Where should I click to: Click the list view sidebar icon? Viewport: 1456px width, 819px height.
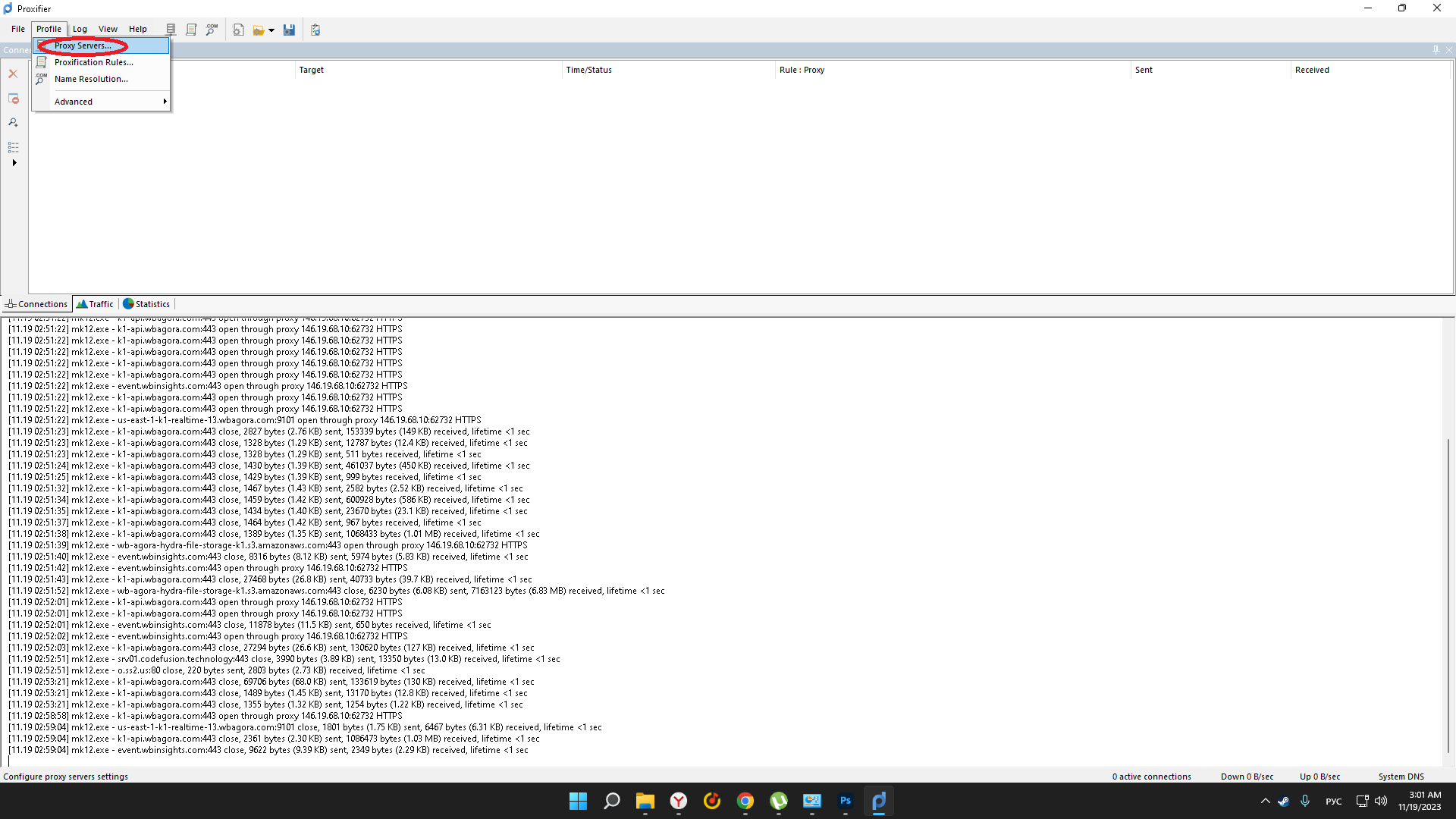[x=13, y=147]
